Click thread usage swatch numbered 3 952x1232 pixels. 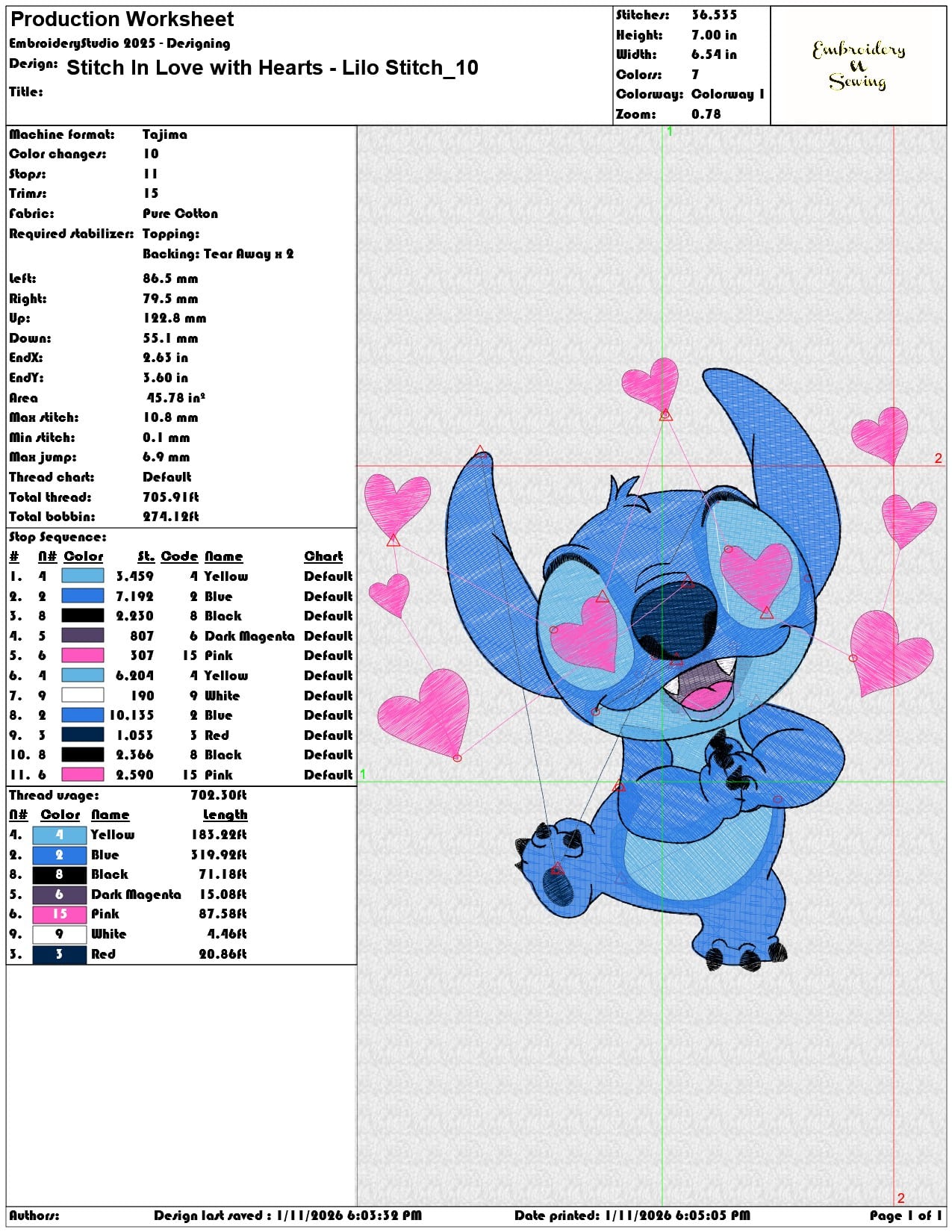click(x=60, y=954)
